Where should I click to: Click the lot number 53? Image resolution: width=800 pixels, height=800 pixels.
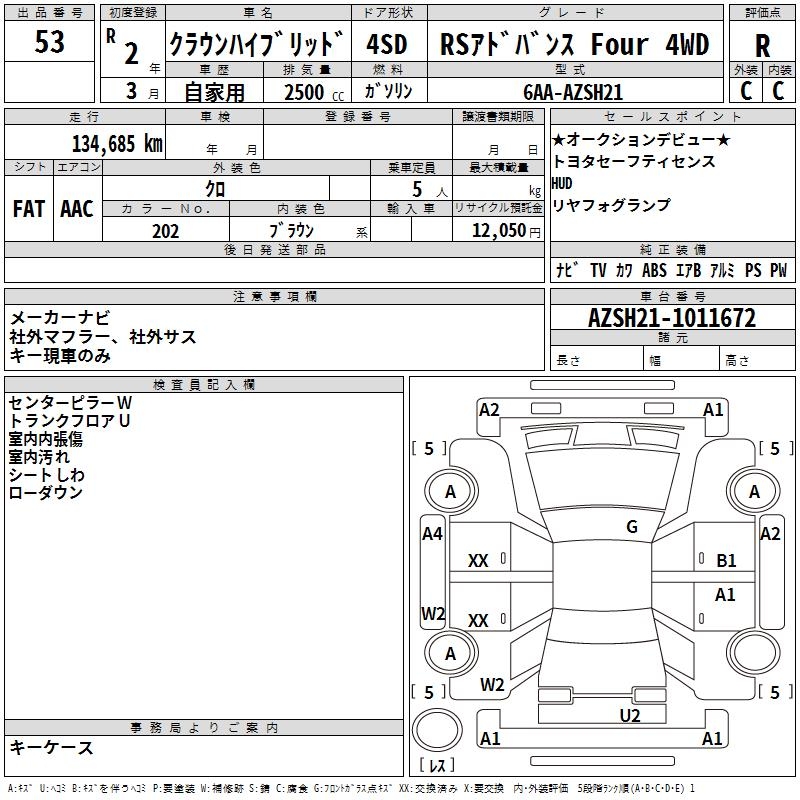[x=49, y=42]
